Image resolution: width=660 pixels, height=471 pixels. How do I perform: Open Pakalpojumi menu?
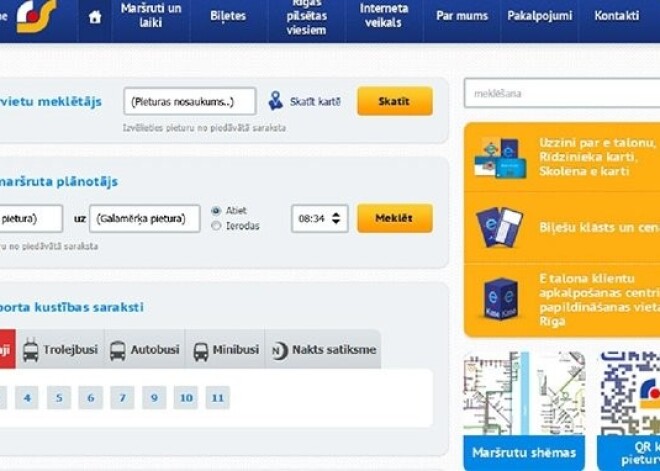point(540,16)
